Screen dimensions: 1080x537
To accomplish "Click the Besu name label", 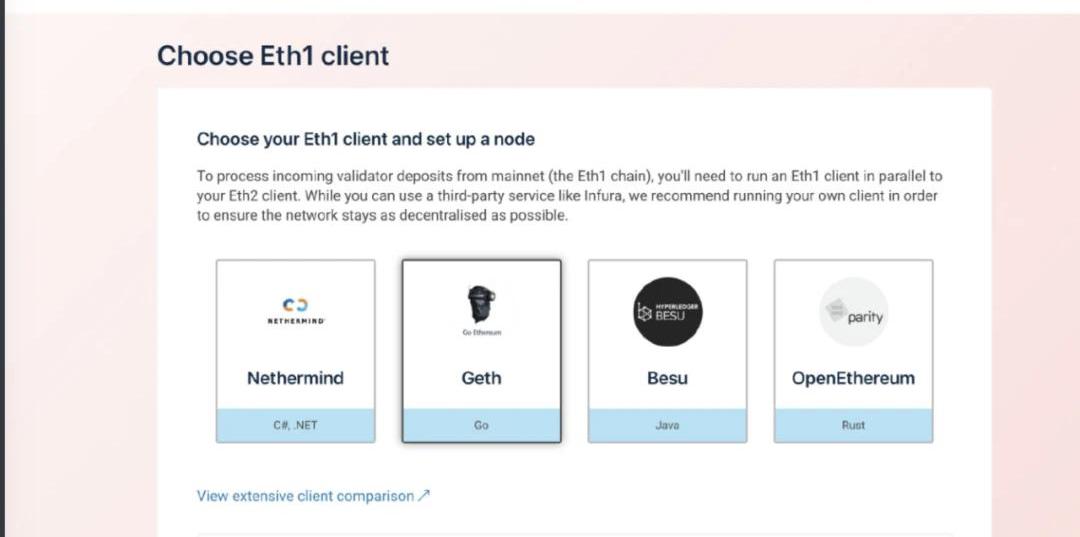I will click(667, 378).
